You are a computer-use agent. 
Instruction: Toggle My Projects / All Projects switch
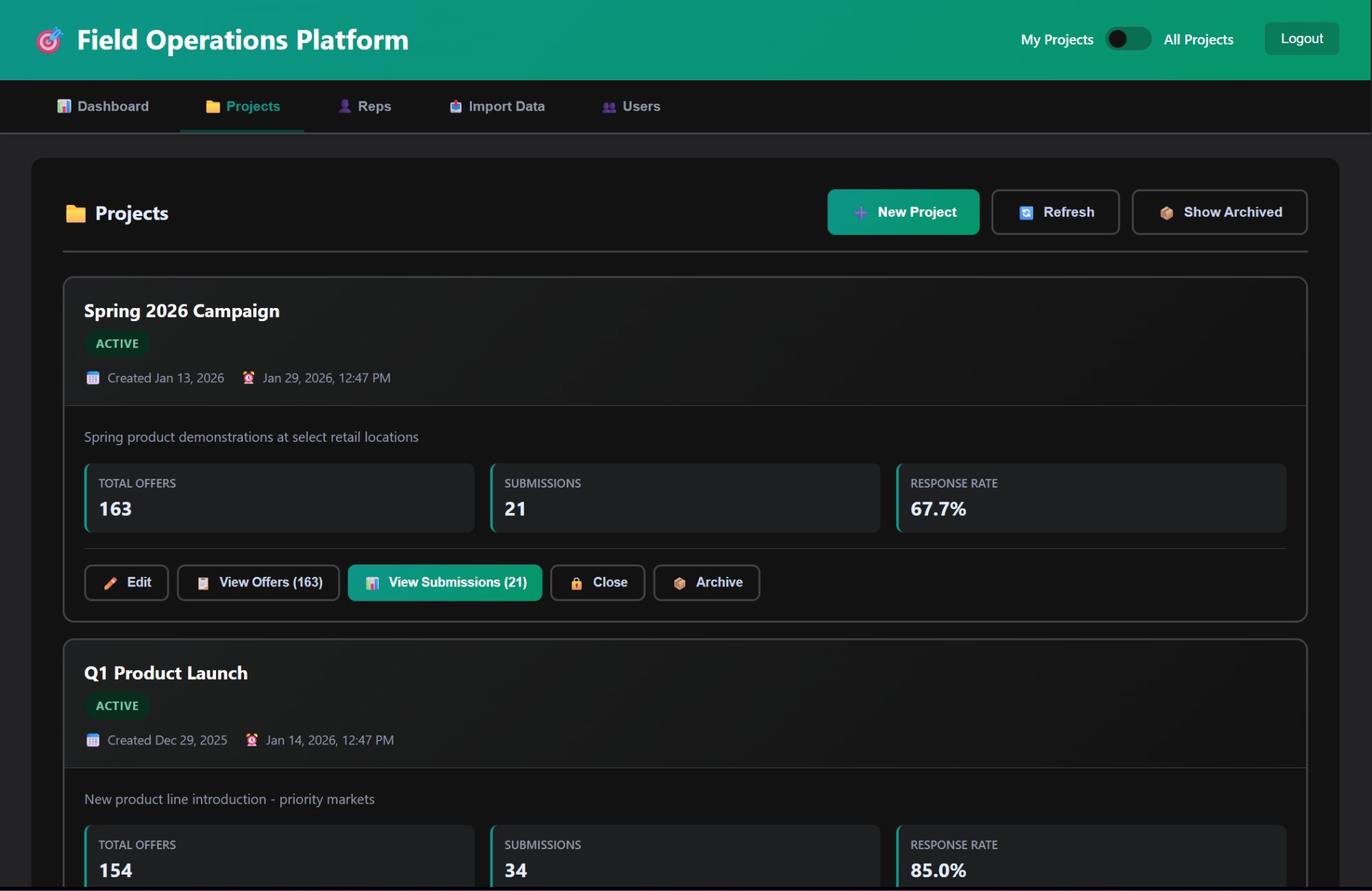1128,39
